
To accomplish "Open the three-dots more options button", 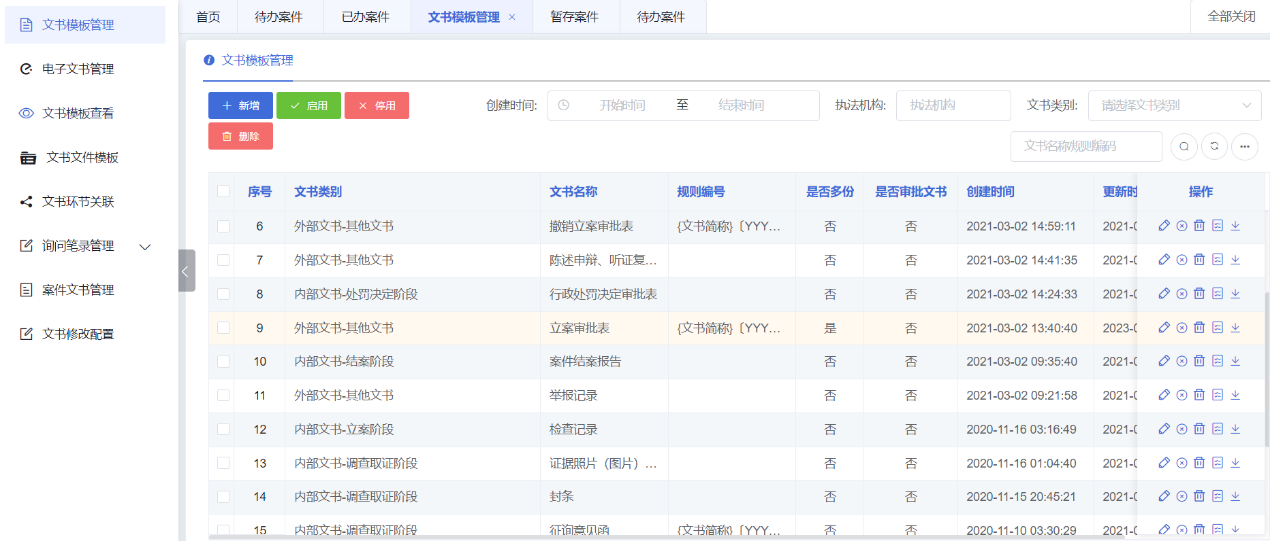I will point(1244,146).
